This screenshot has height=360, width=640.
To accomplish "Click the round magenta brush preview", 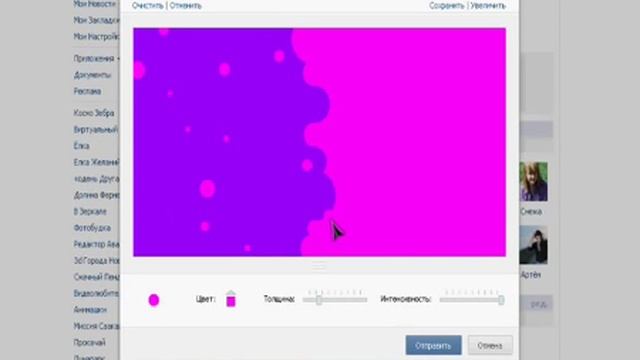I will [153, 300].
